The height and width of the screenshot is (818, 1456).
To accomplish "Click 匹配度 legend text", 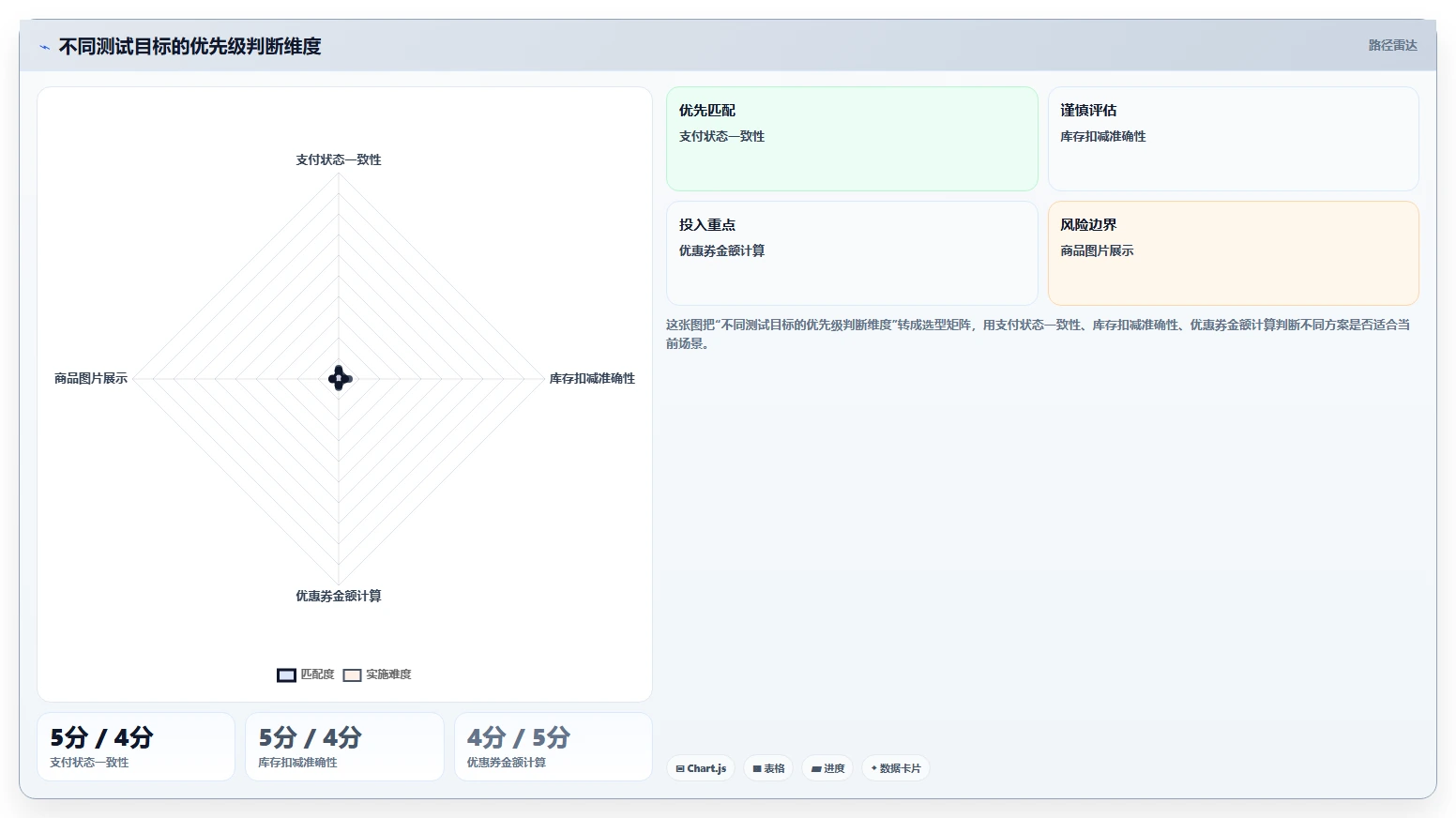I will (x=317, y=674).
